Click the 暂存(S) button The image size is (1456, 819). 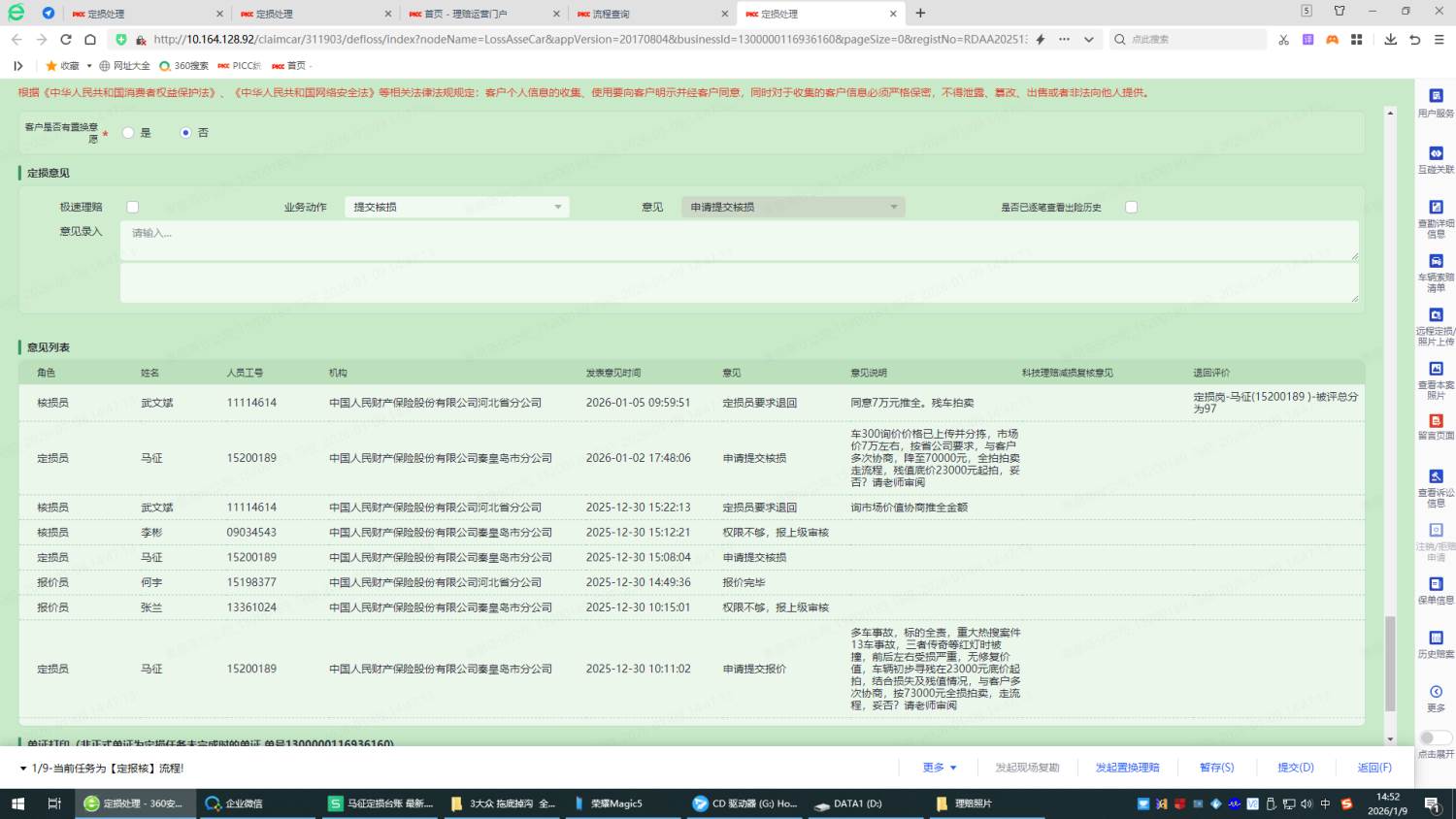click(1216, 768)
